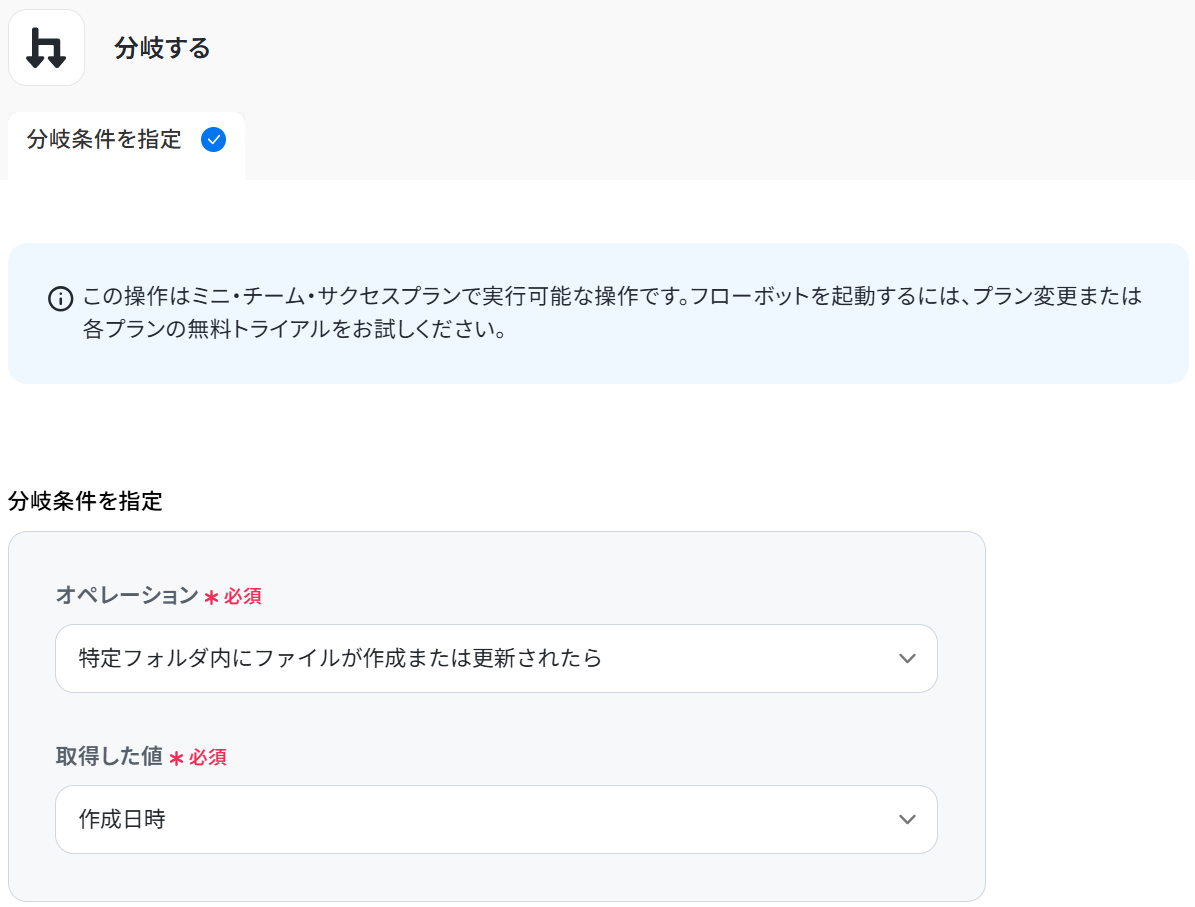Screen dimensions: 1195x907
Task: Click the blue checkmark on the tab
Action: (x=213, y=140)
